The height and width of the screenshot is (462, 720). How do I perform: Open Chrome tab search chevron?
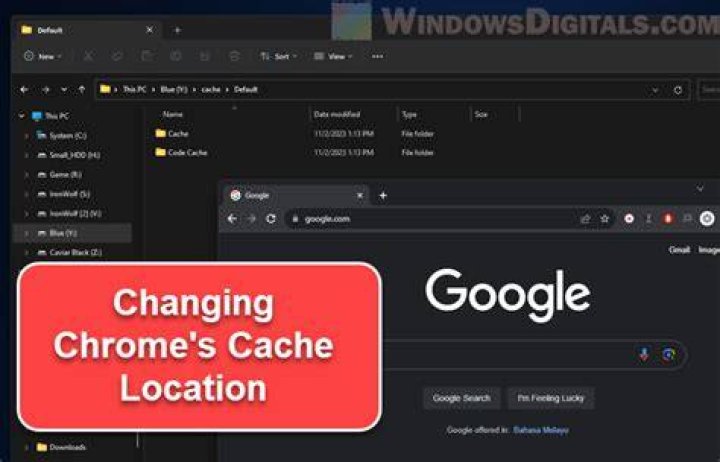[x=700, y=188]
